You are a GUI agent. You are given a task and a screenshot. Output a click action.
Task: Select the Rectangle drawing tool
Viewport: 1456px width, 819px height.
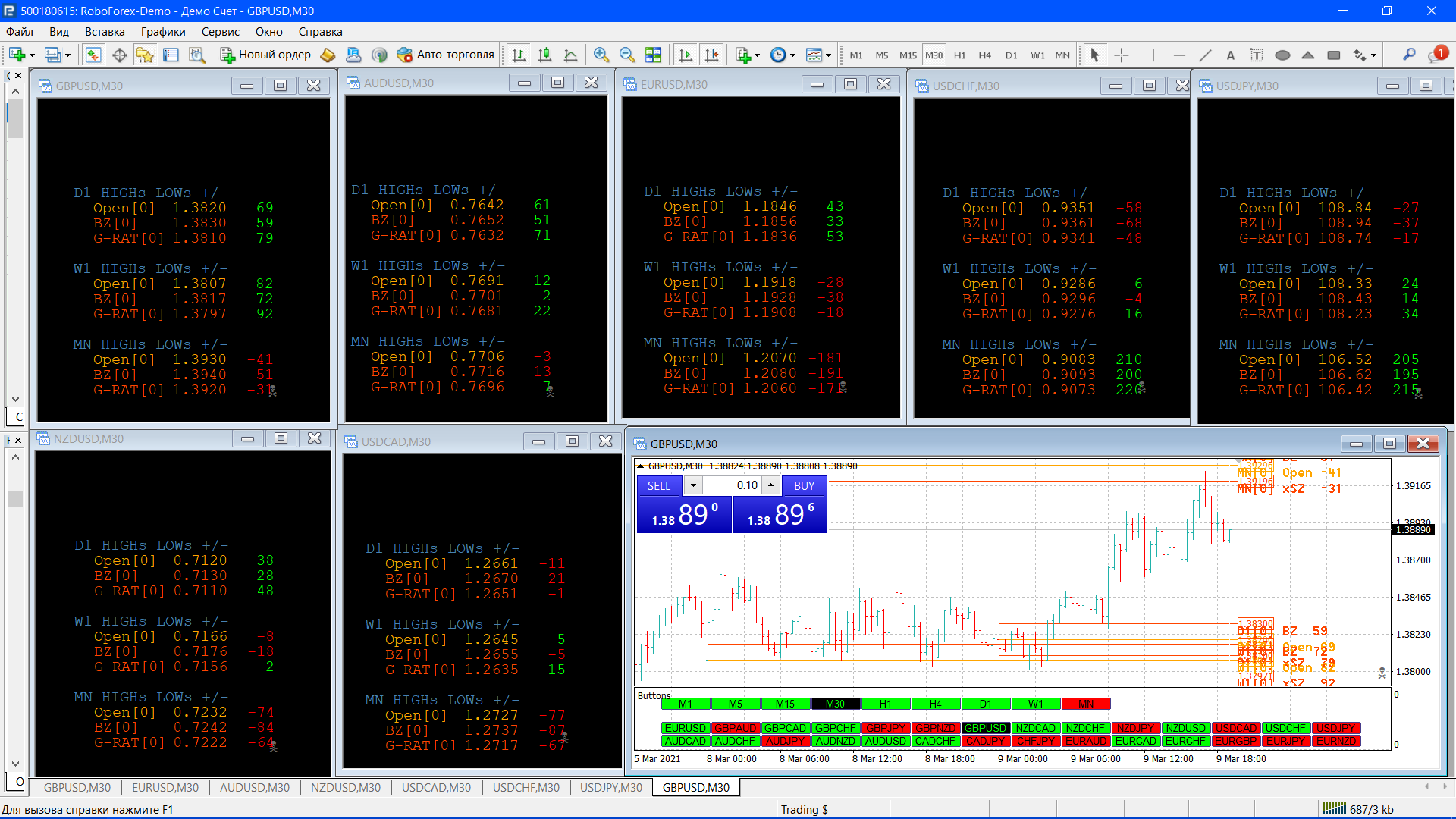[x=1334, y=55]
